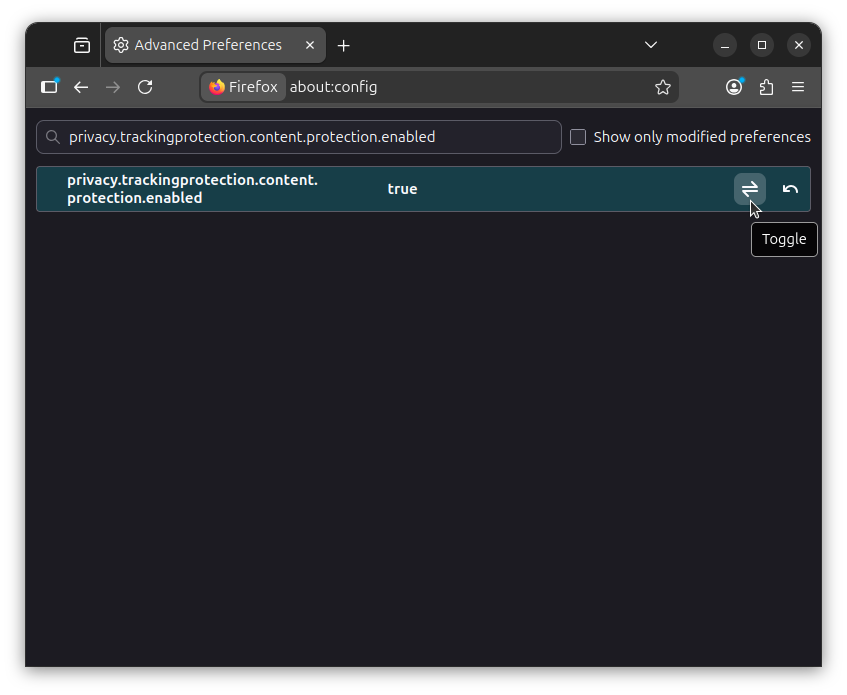
Task: Go back using the back arrow
Action: (x=81, y=87)
